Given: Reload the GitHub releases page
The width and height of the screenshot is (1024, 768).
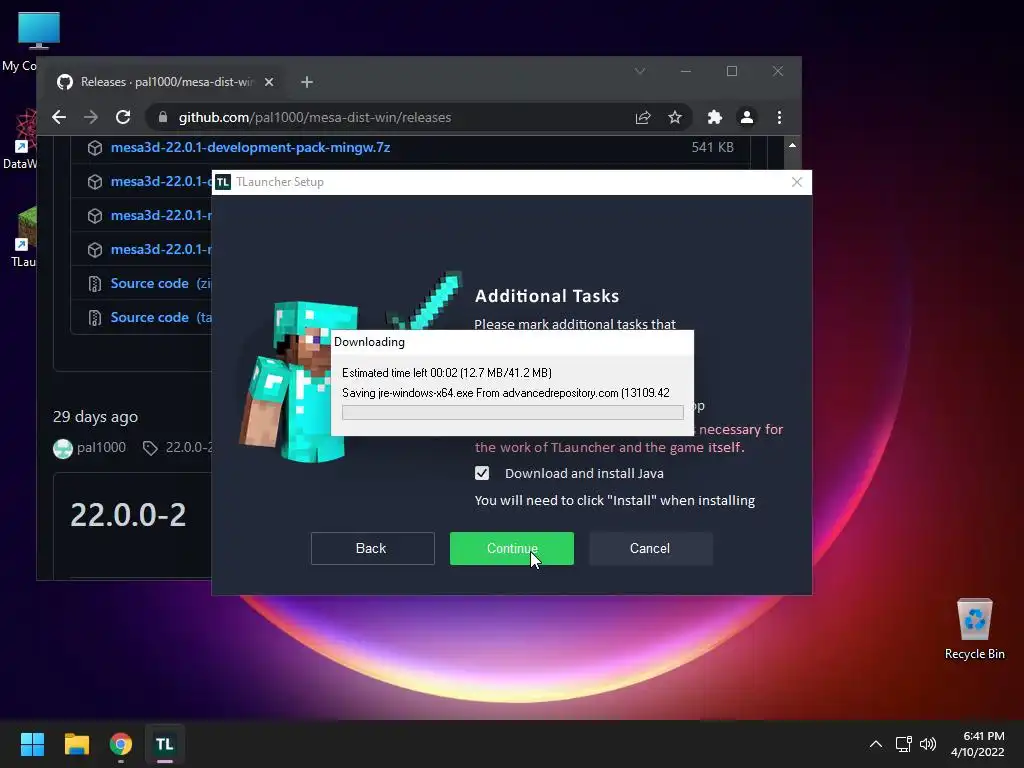Looking at the screenshot, I should (123, 118).
